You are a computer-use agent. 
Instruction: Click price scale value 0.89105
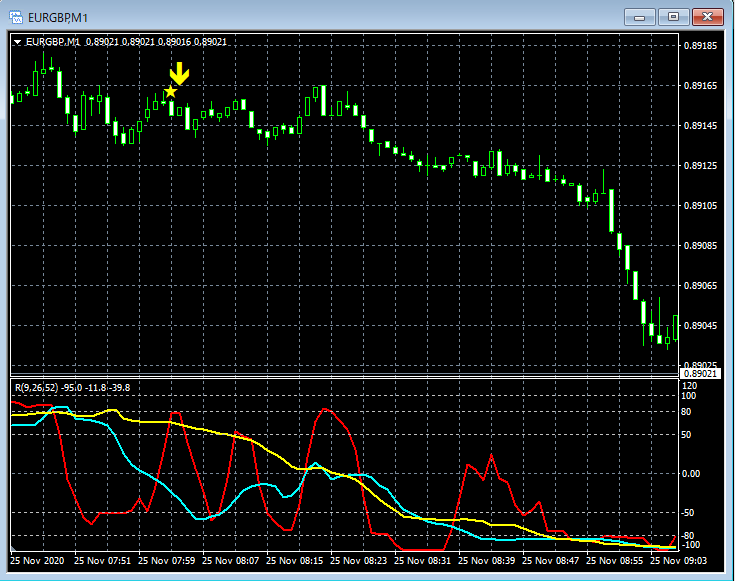pyautogui.click(x=700, y=206)
